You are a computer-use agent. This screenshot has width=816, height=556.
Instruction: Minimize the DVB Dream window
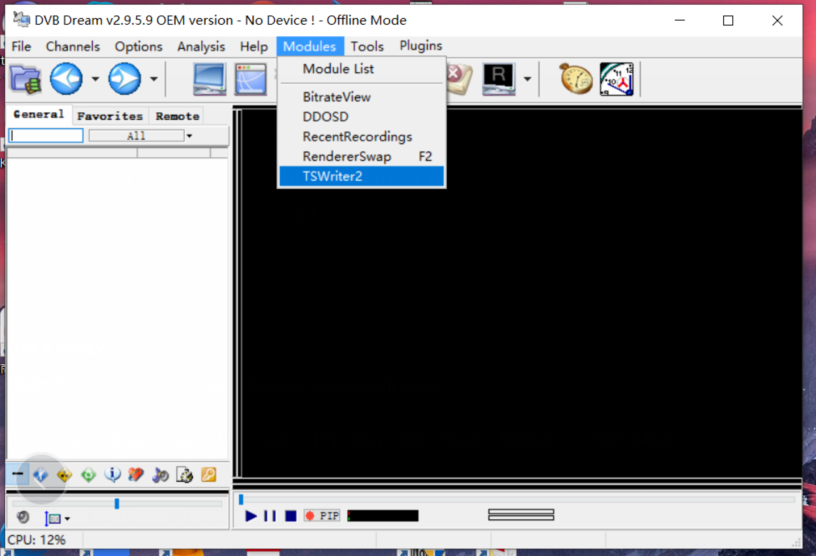[x=680, y=20]
